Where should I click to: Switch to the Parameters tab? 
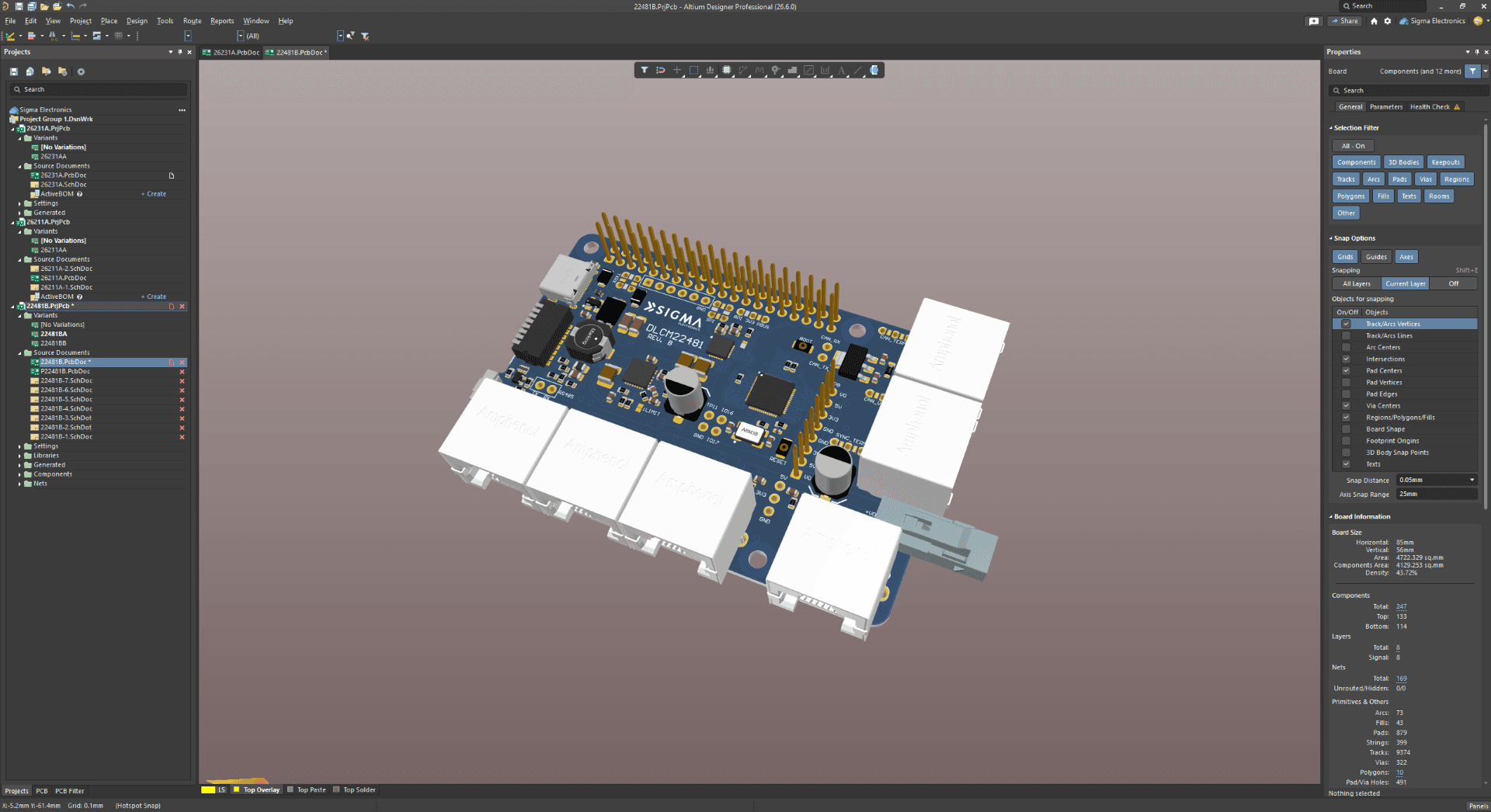point(1386,107)
